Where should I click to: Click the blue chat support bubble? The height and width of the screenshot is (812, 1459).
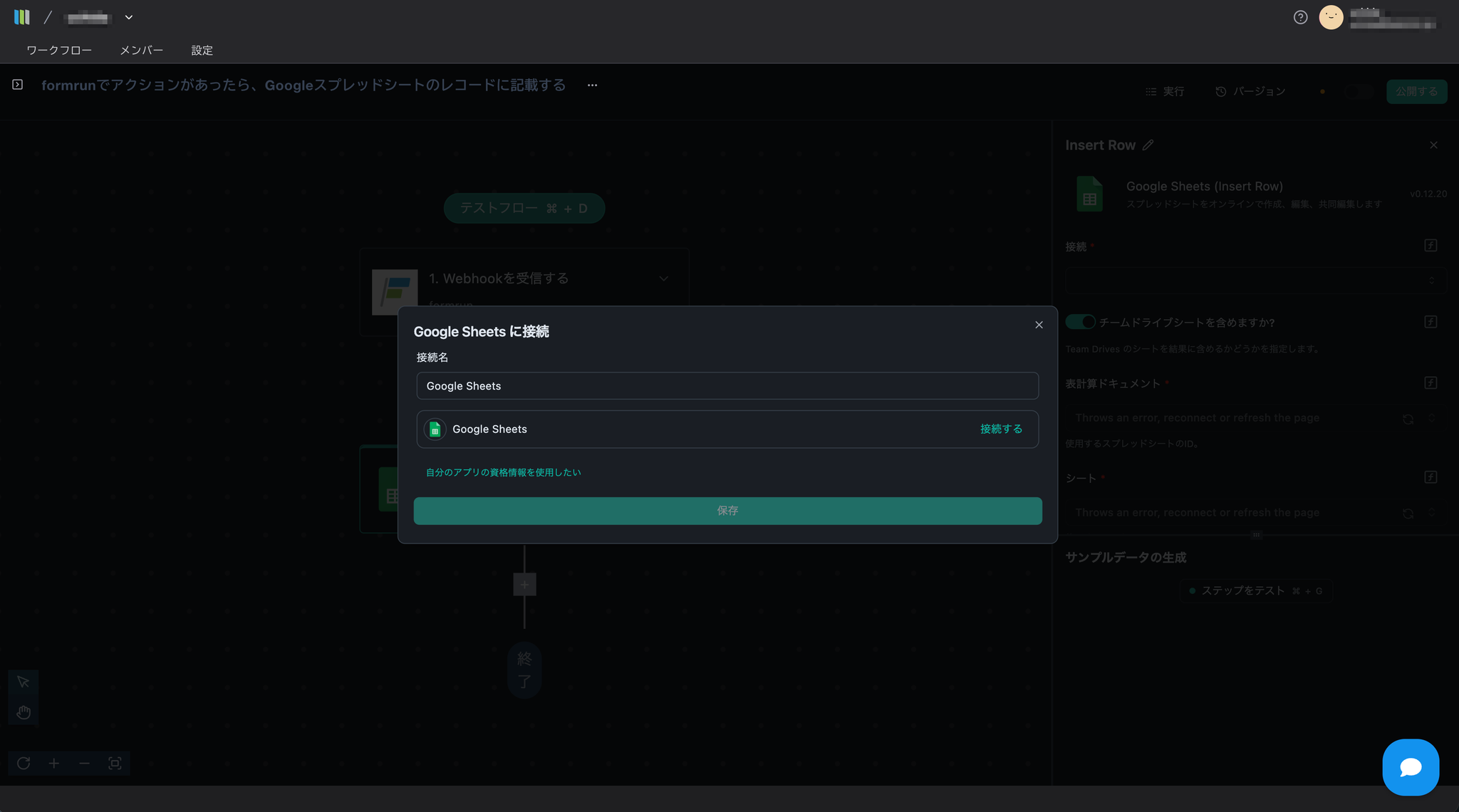click(1411, 767)
